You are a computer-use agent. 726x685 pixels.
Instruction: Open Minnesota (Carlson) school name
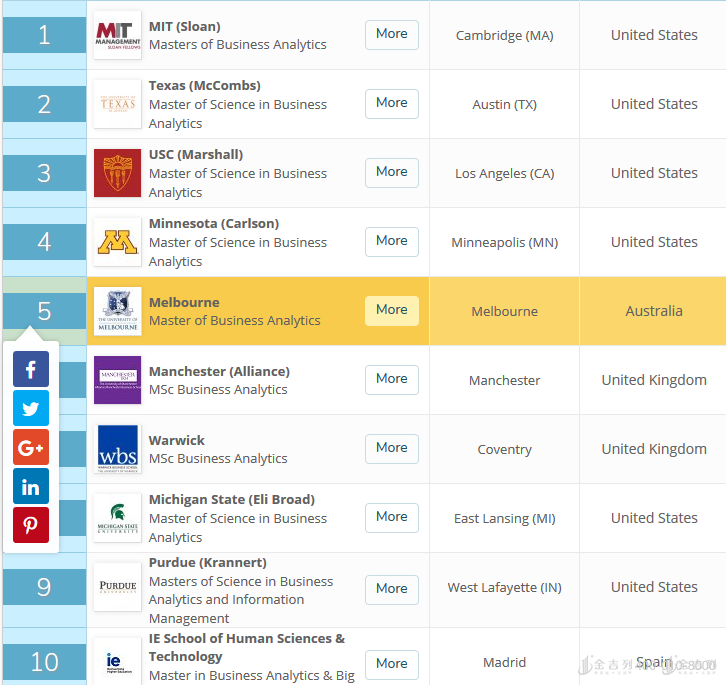214,224
